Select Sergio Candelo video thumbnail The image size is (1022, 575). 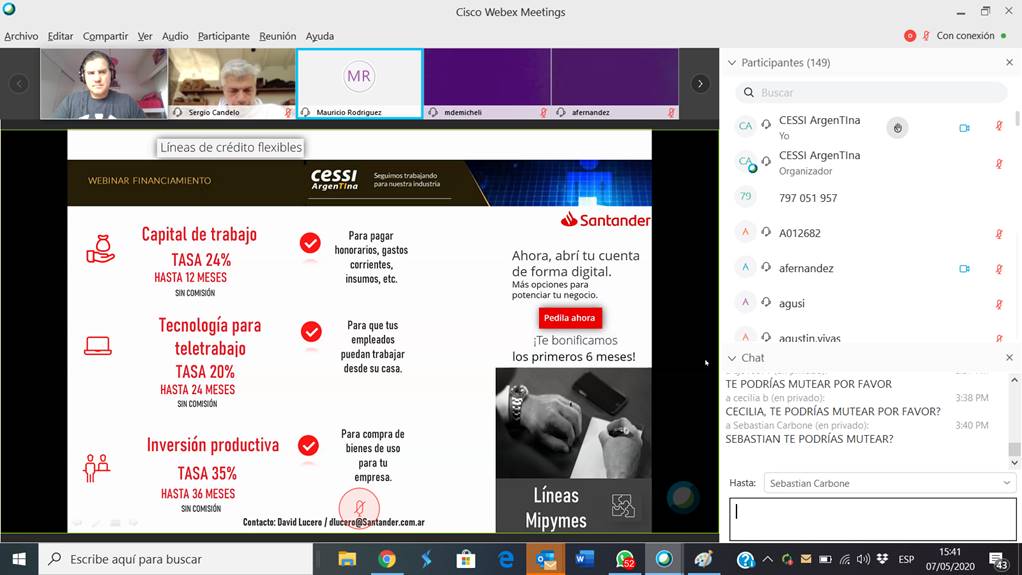232,83
